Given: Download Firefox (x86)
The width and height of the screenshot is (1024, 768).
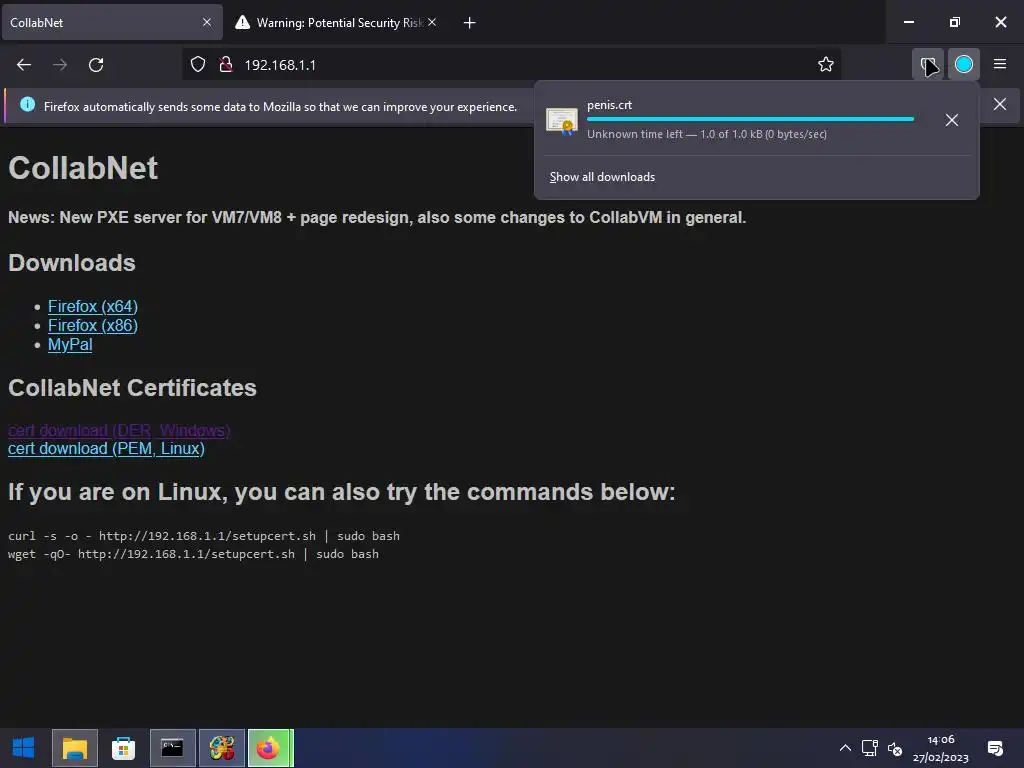Looking at the screenshot, I should click(x=93, y=325).
